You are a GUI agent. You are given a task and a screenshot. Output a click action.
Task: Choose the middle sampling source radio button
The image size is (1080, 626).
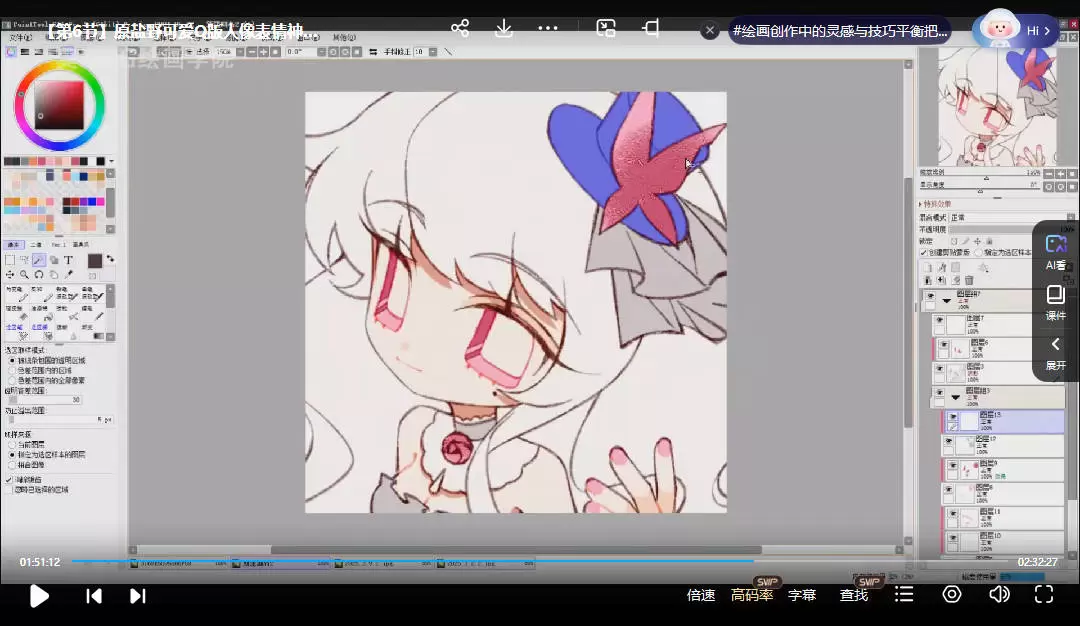point(12,455)
